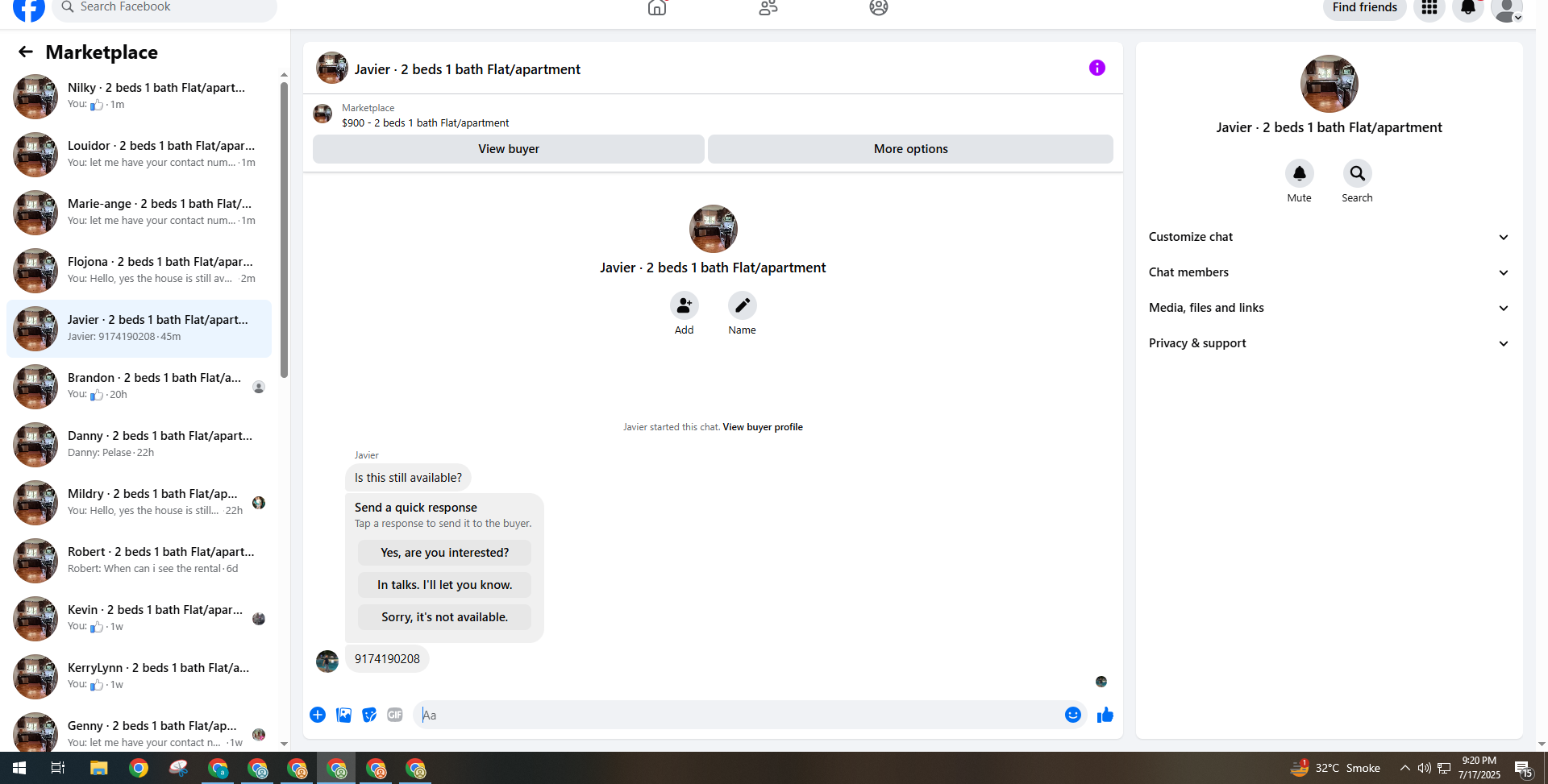Screen dimensions: 1548x784
Task: Click Add people icon in chat
Action: tap(684, 305)
